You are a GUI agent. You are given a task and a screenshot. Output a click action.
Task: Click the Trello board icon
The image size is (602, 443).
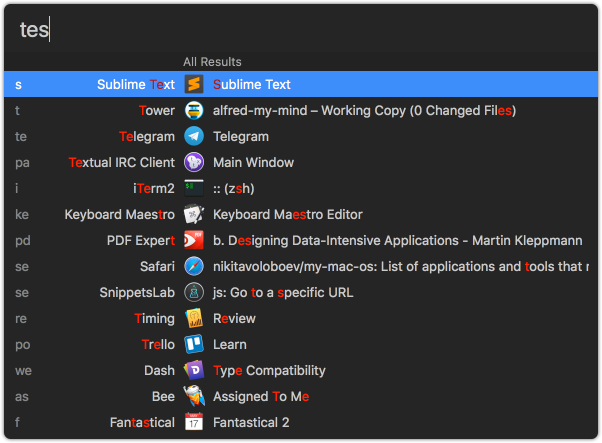click(x=194, y=344)
